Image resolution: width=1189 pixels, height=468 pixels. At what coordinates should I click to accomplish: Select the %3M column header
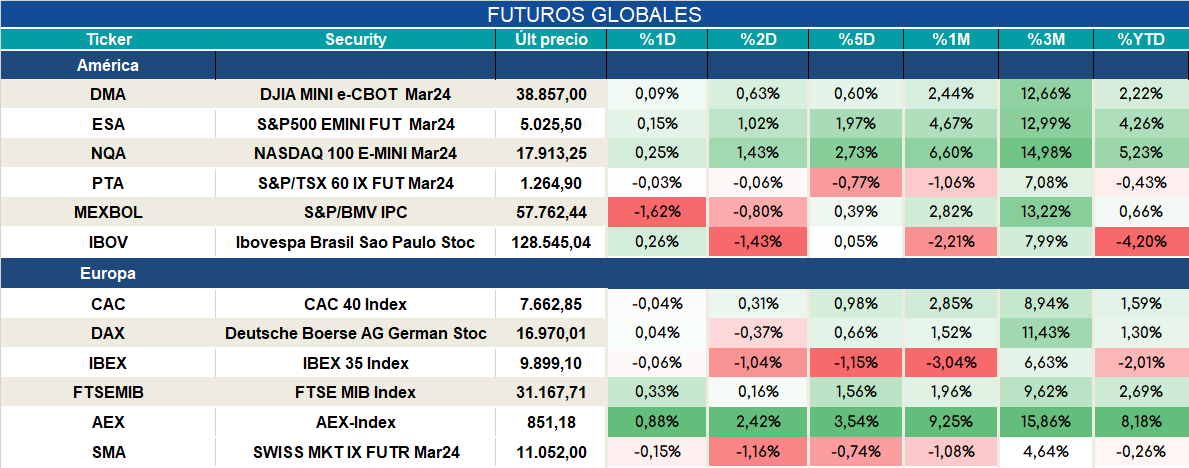(1046, 40)
